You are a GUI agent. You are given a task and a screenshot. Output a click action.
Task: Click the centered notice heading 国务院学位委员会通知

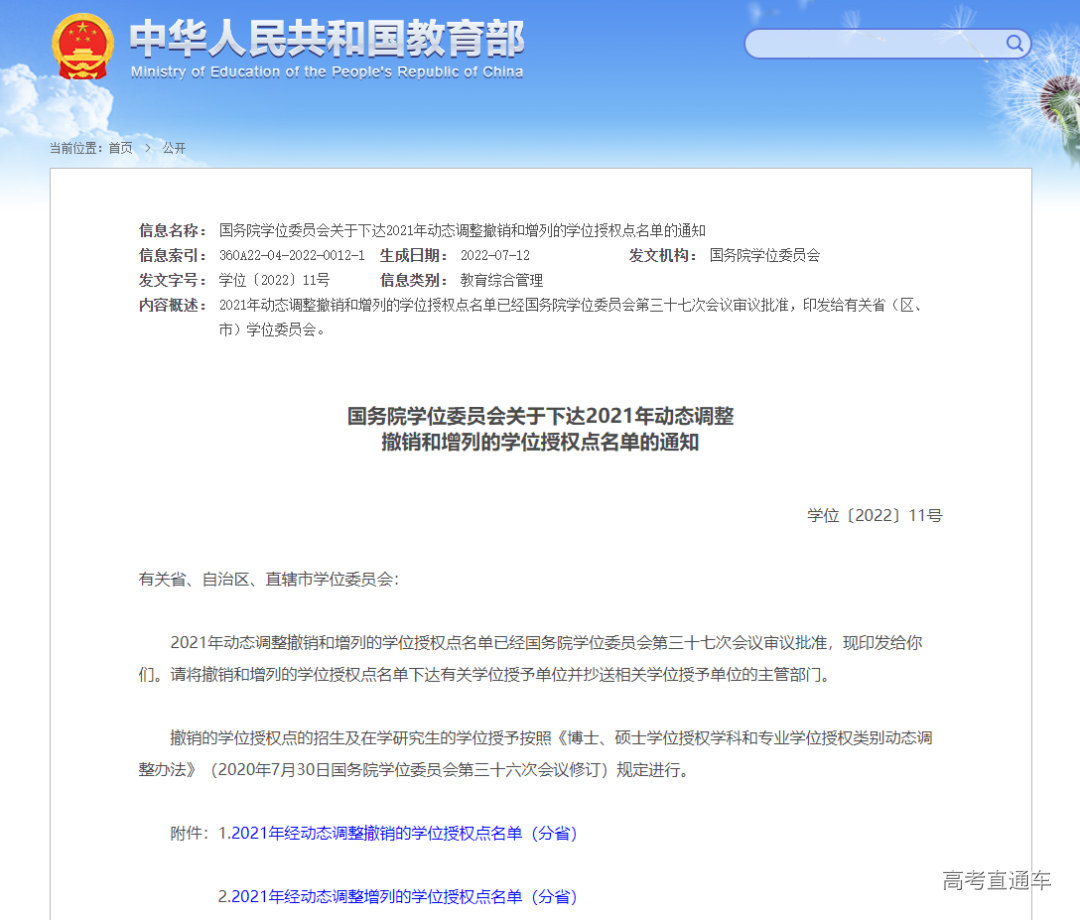540,428
